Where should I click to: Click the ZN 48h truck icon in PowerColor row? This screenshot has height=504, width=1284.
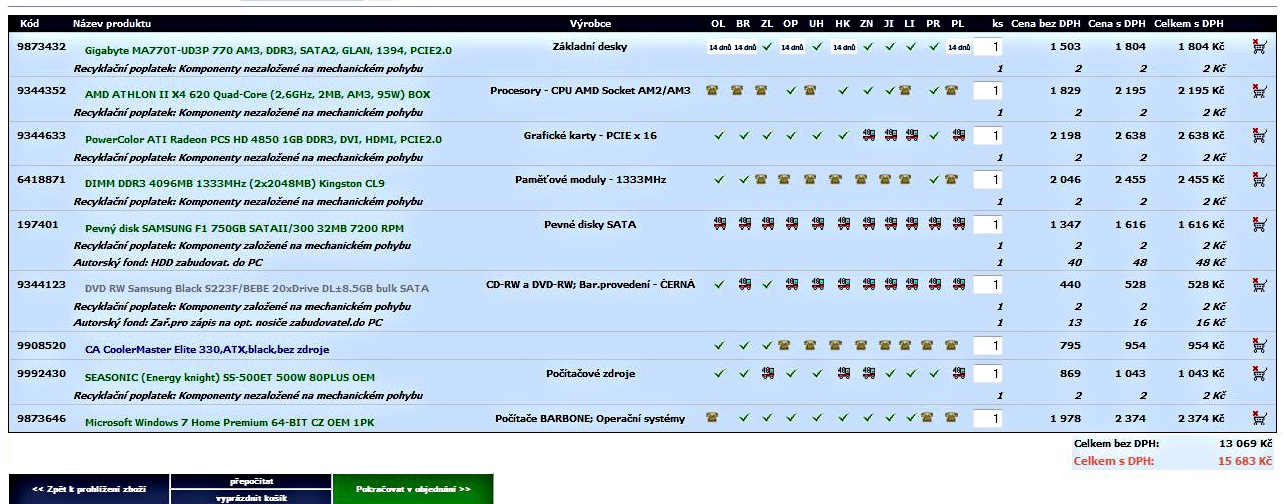tap(868, 135)
